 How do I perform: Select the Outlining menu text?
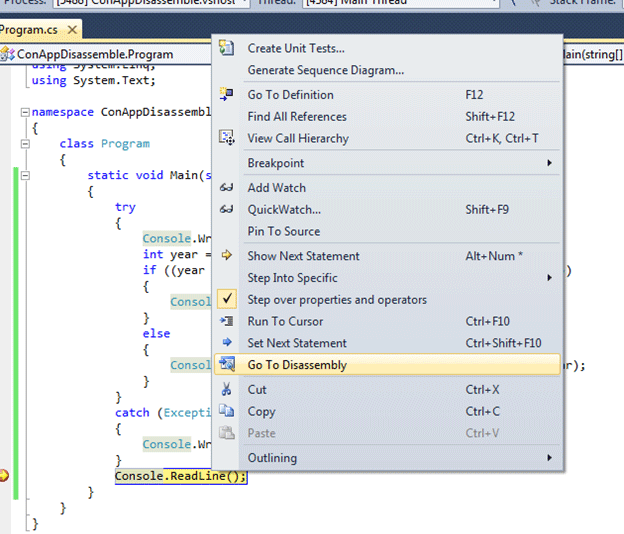(272, 458)
